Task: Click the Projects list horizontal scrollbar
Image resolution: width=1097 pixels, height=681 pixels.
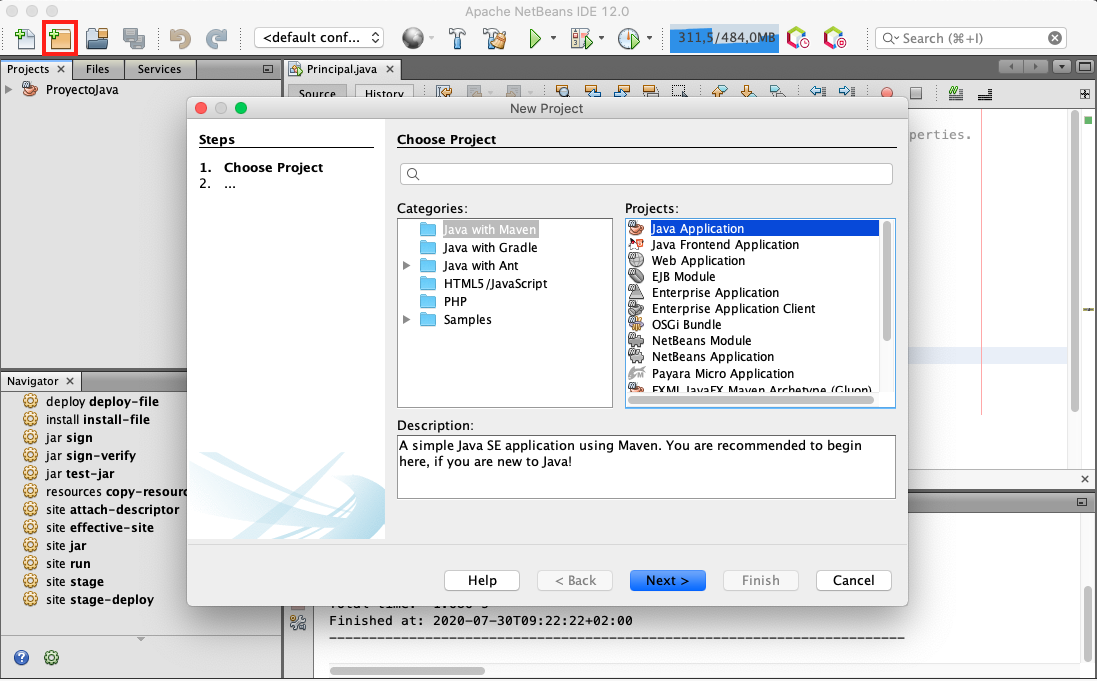Action: [751, 400]
